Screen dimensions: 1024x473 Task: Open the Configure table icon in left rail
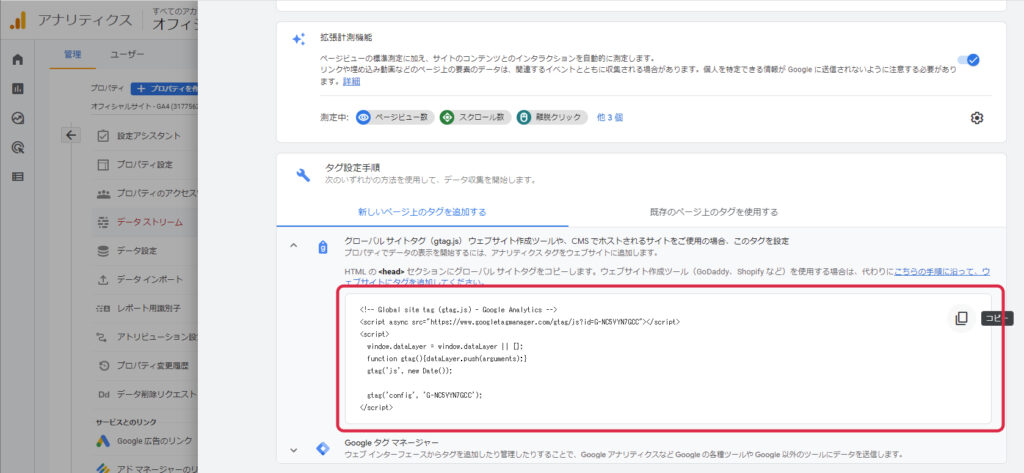point(18,176)
